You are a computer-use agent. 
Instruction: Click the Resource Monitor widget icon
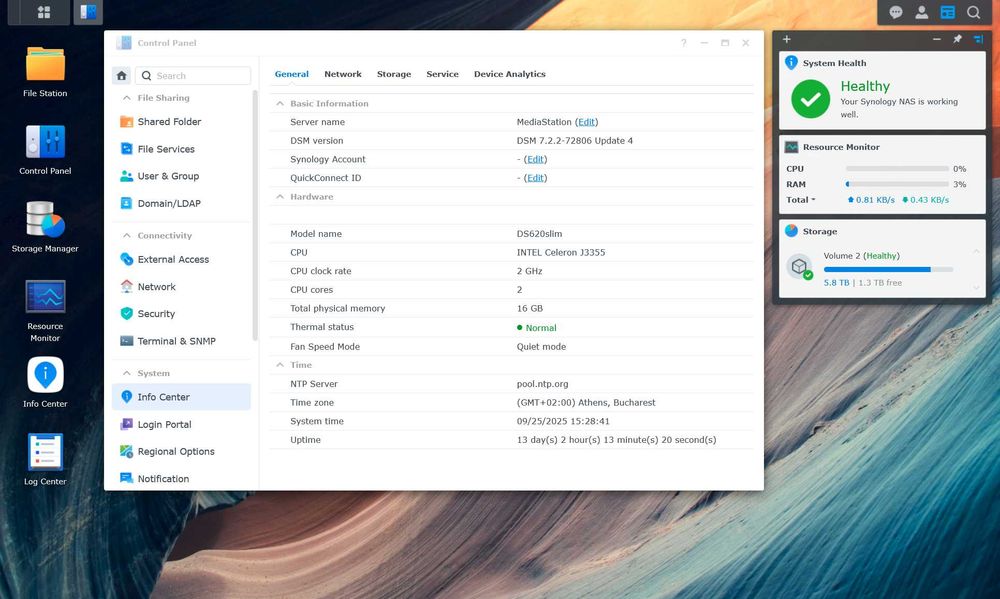point(791,147)
